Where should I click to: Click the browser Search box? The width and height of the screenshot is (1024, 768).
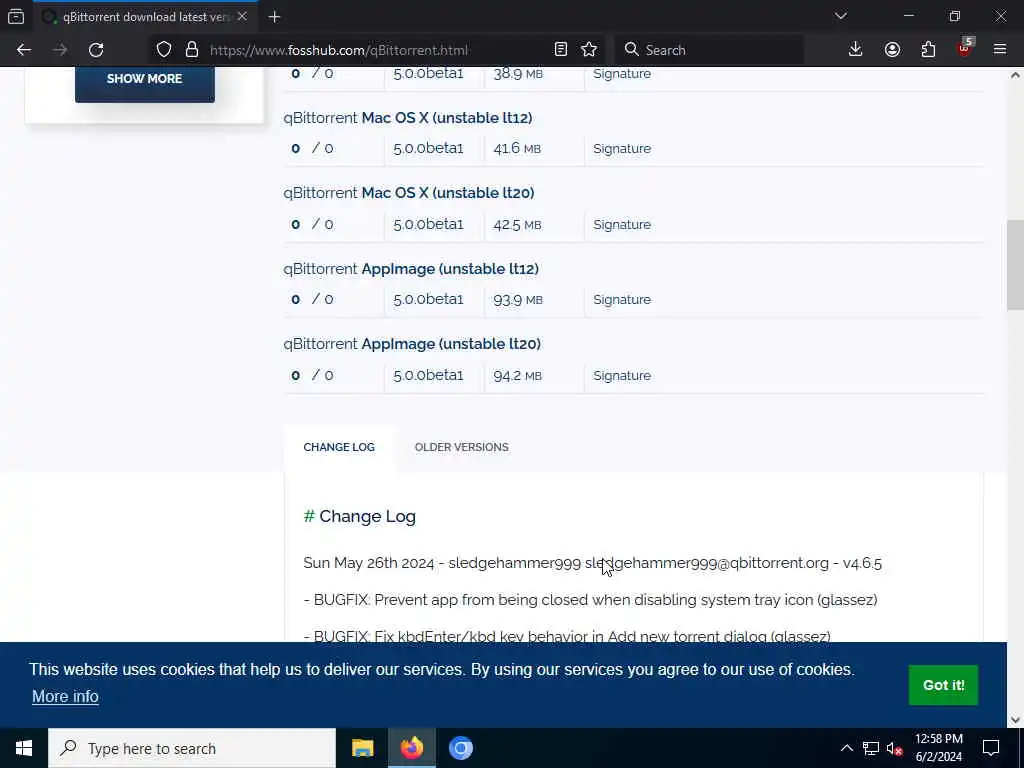[x=710, y=50]
